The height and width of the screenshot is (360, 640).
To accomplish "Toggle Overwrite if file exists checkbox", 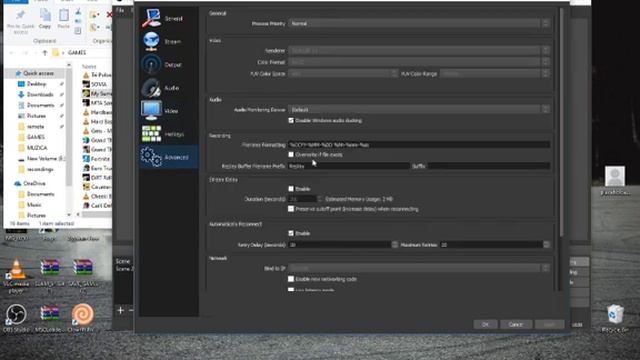I will tap(291, 154).
